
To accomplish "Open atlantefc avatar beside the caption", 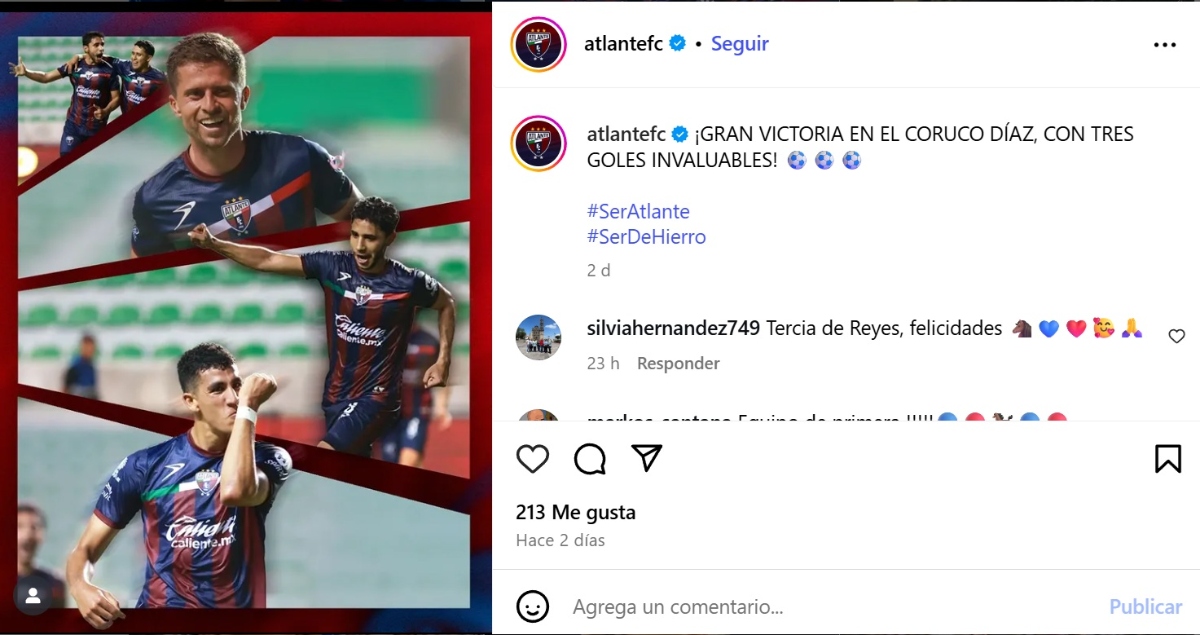I will click(539, 142).
